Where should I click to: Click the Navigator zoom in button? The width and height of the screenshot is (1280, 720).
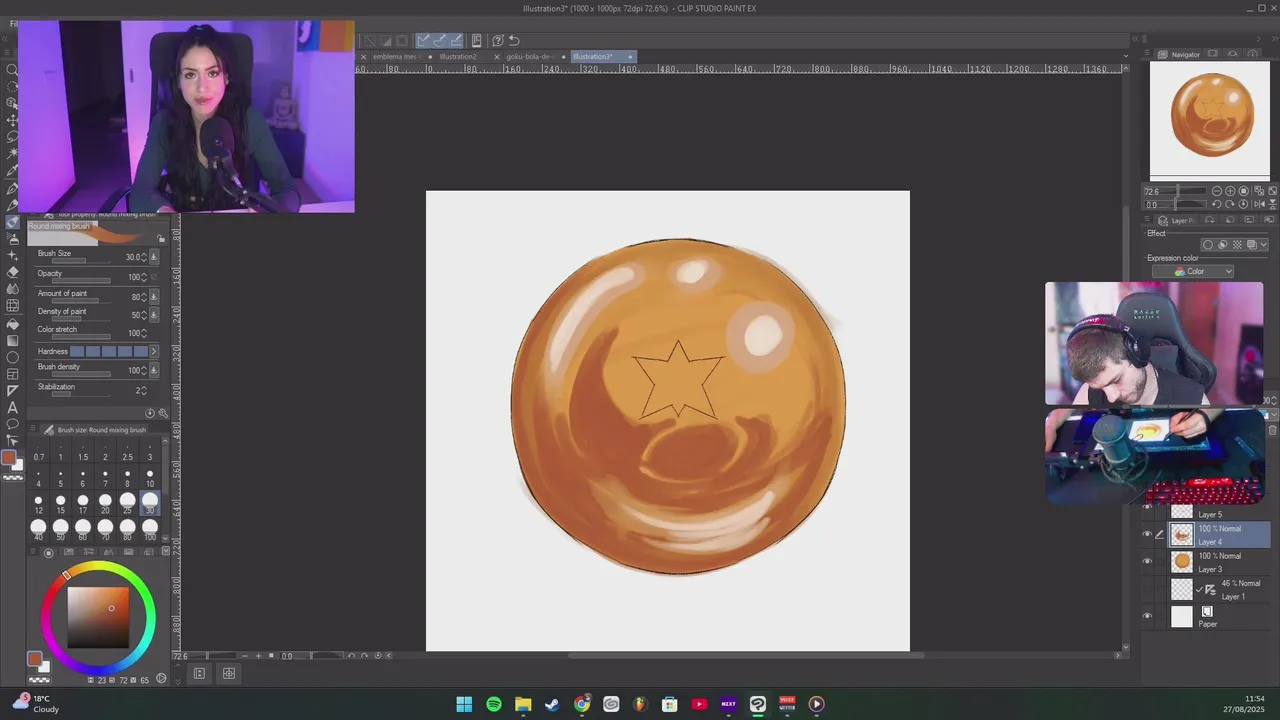click(1230, 191)
